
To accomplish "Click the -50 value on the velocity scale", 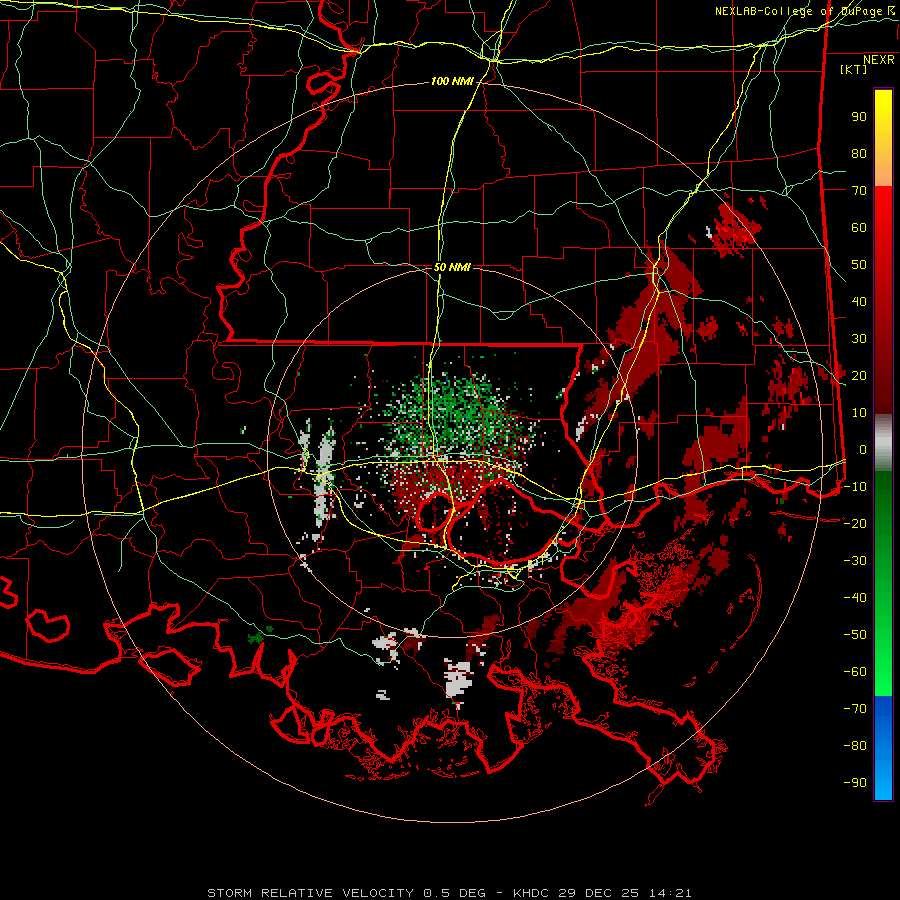I will point(855,635).
